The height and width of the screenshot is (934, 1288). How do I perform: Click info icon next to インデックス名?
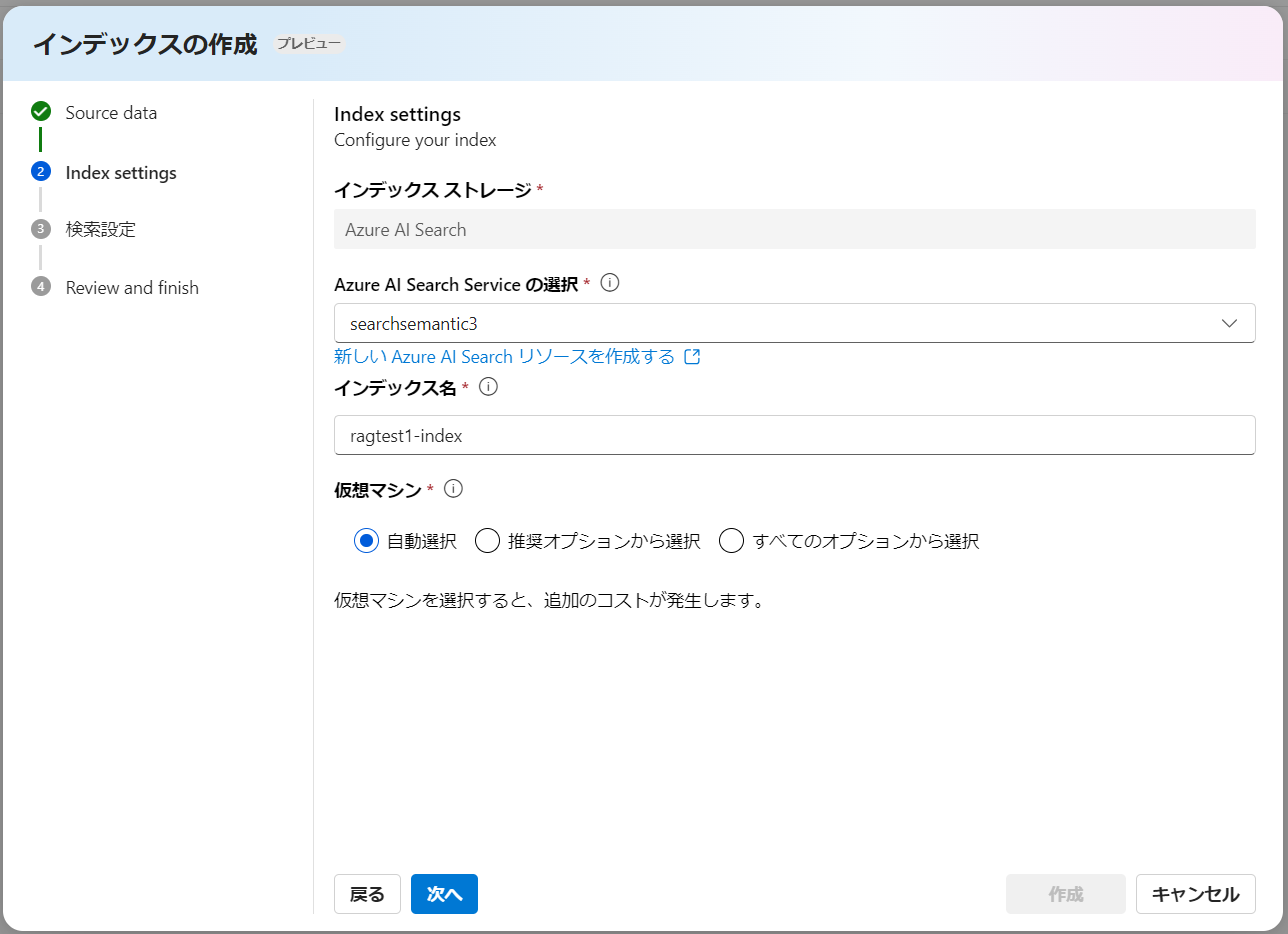(488, 386)
